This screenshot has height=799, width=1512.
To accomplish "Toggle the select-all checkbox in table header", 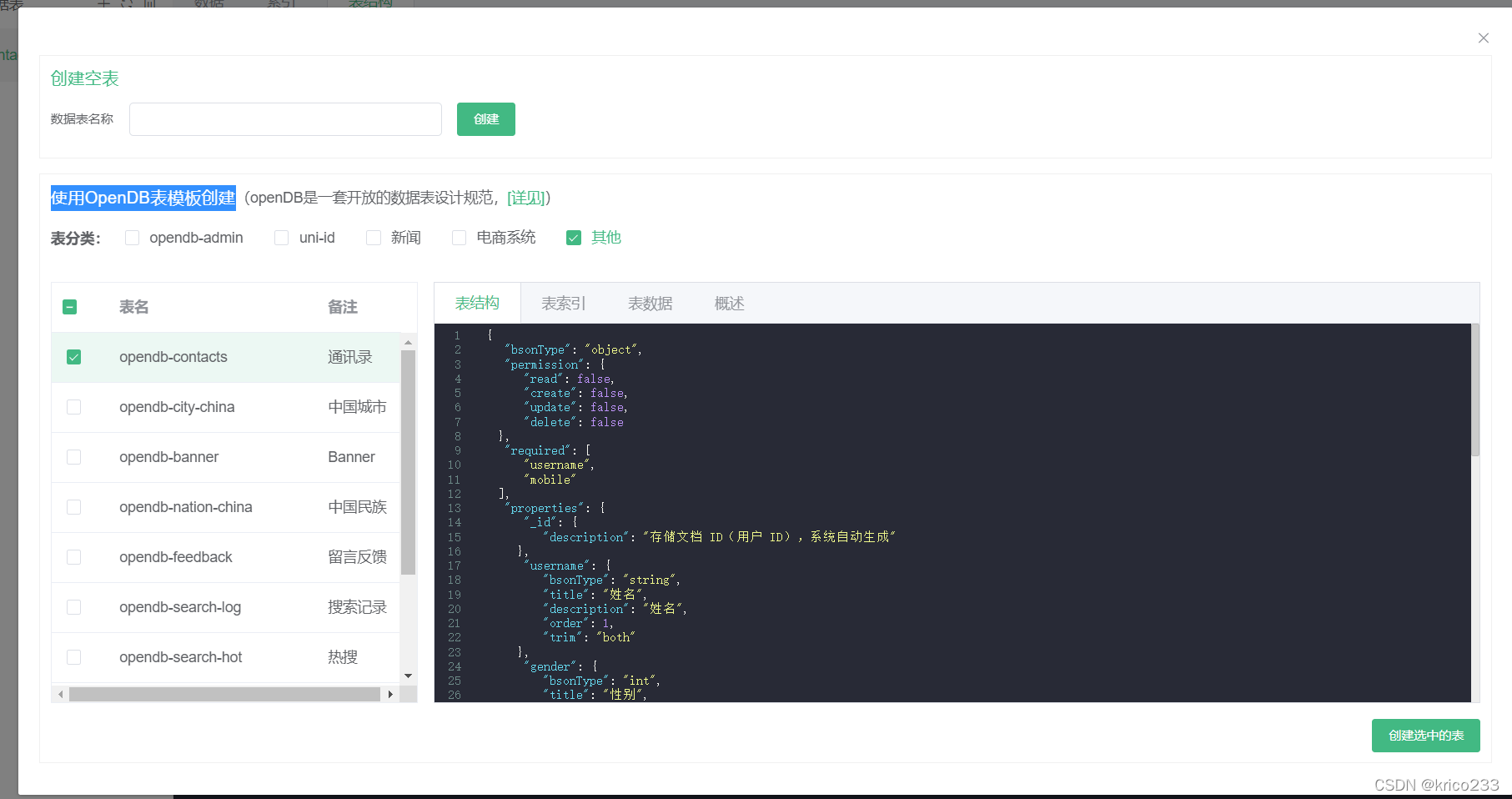I will 70,307.
